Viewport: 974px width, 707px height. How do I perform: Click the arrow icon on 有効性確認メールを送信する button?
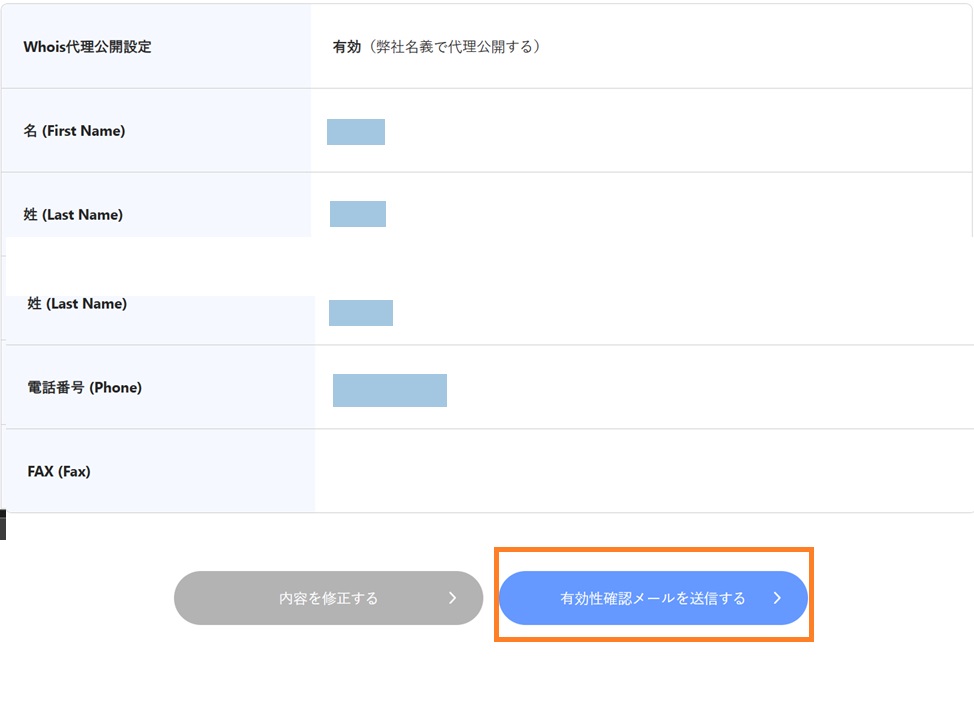pyautogui.click(x=777, y=598)
